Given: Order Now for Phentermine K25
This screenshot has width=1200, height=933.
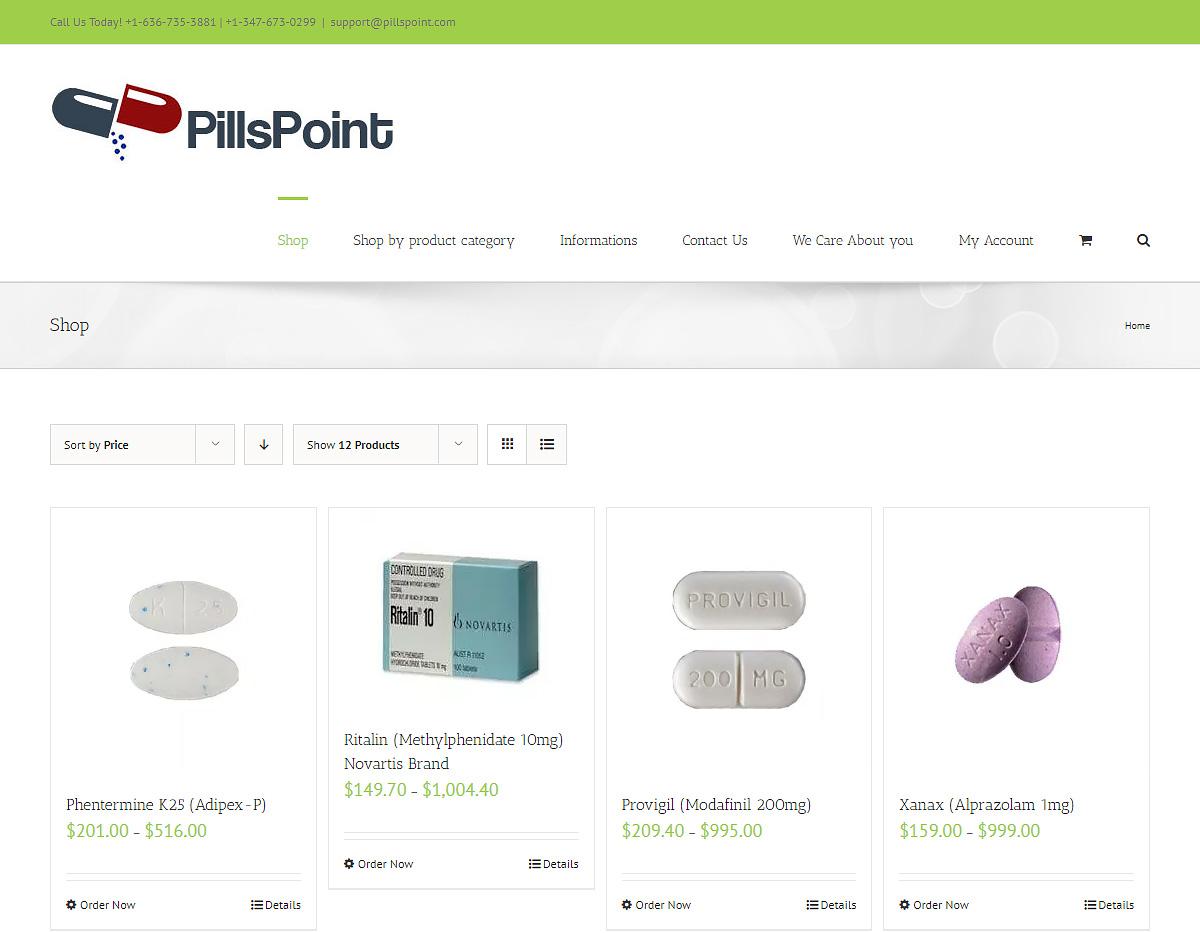Looking at the screenshot, I should [101, 905].
